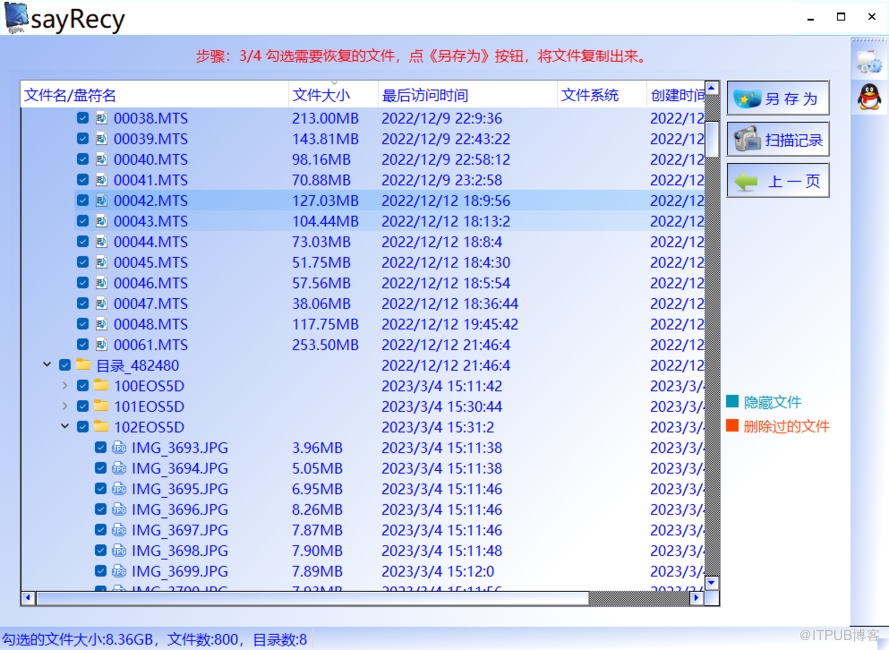Open the 扫描记录 scan records button
Screen dimensions: 889x650
point(778,140)
